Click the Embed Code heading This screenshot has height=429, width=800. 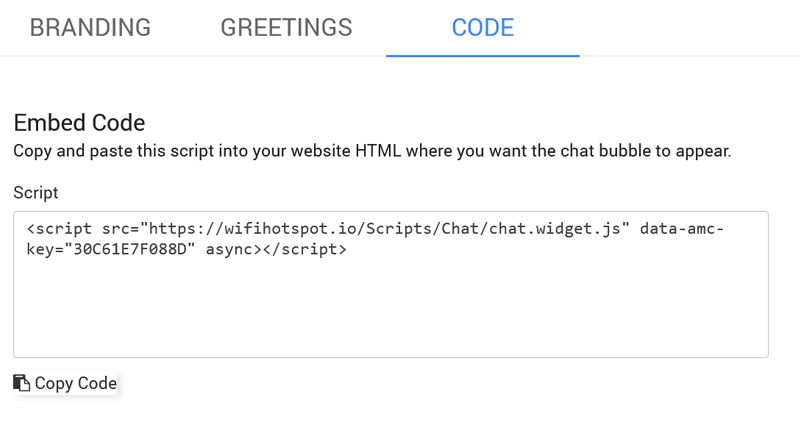pos(79,123)
